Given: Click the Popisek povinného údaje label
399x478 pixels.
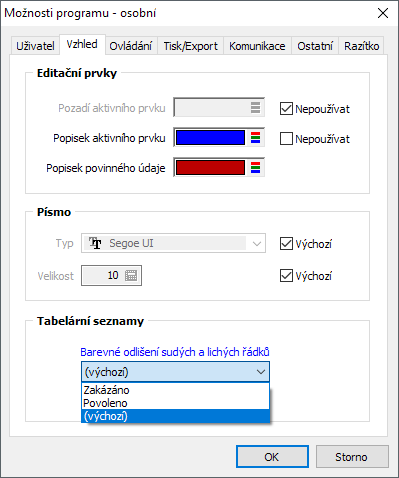Looking at the screenshot, I should coord(106,168).
